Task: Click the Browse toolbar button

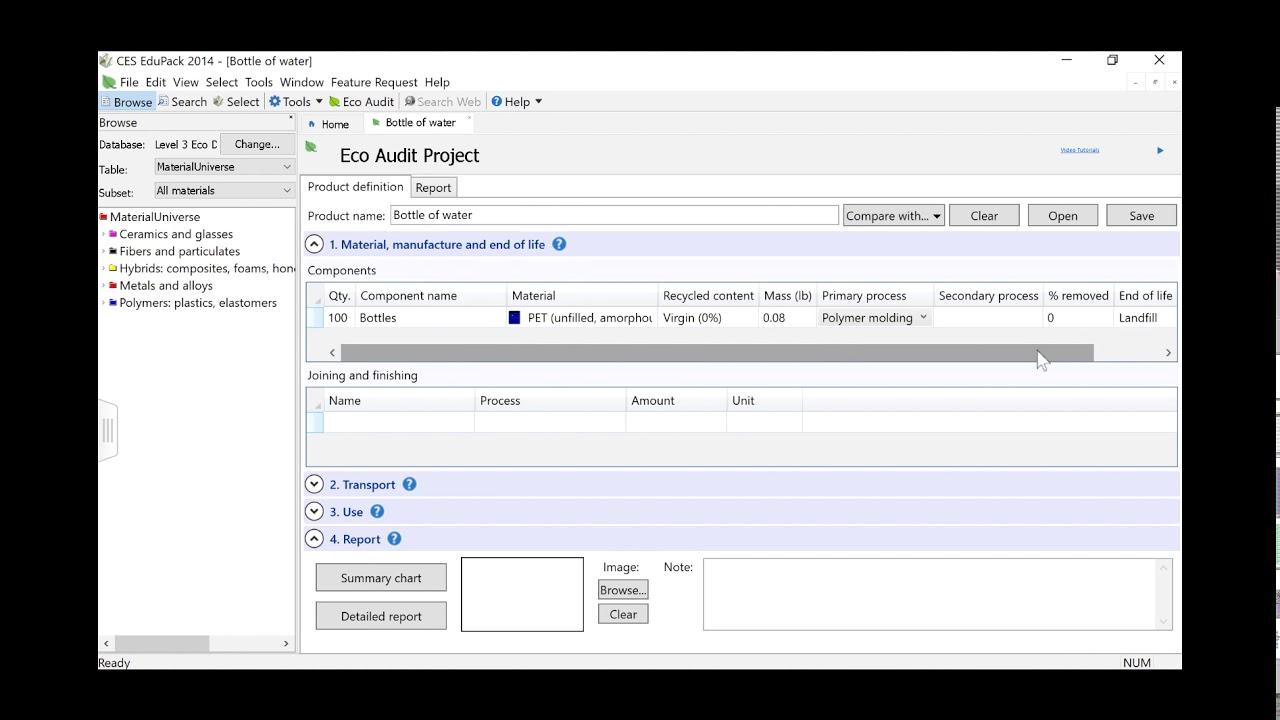Action: tap(126, 102)
